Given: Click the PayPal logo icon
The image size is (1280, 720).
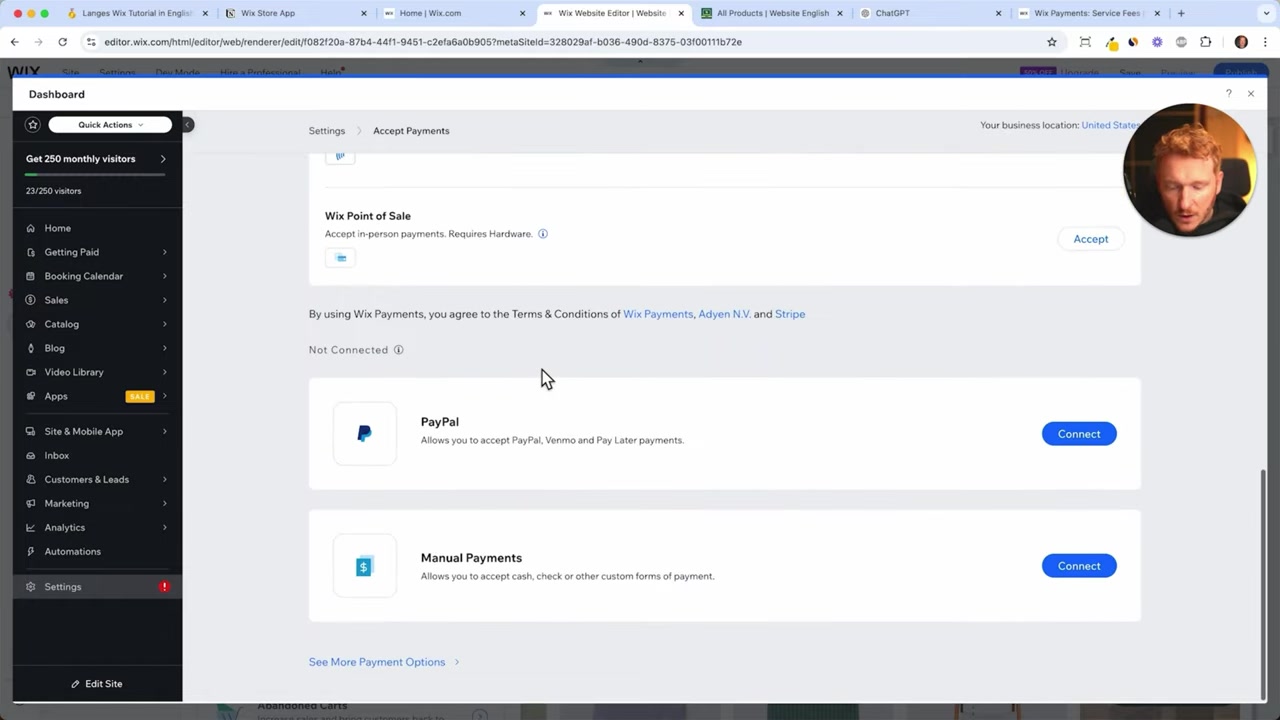Looking at the screenshot, I should tap(364, 434).
